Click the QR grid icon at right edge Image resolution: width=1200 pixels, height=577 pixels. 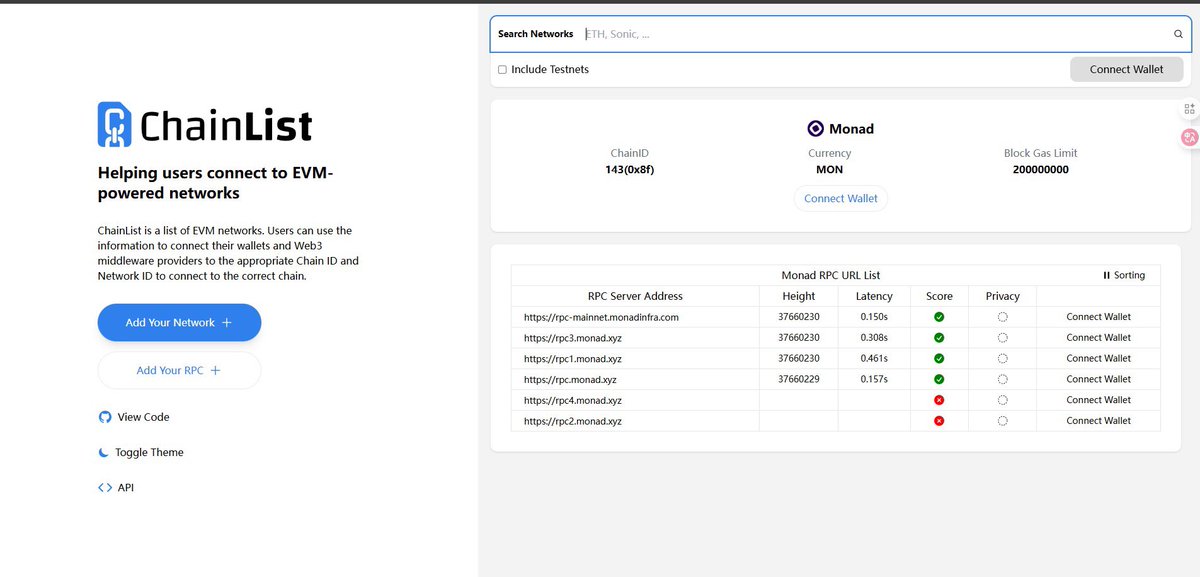[x=1189, y=109]
